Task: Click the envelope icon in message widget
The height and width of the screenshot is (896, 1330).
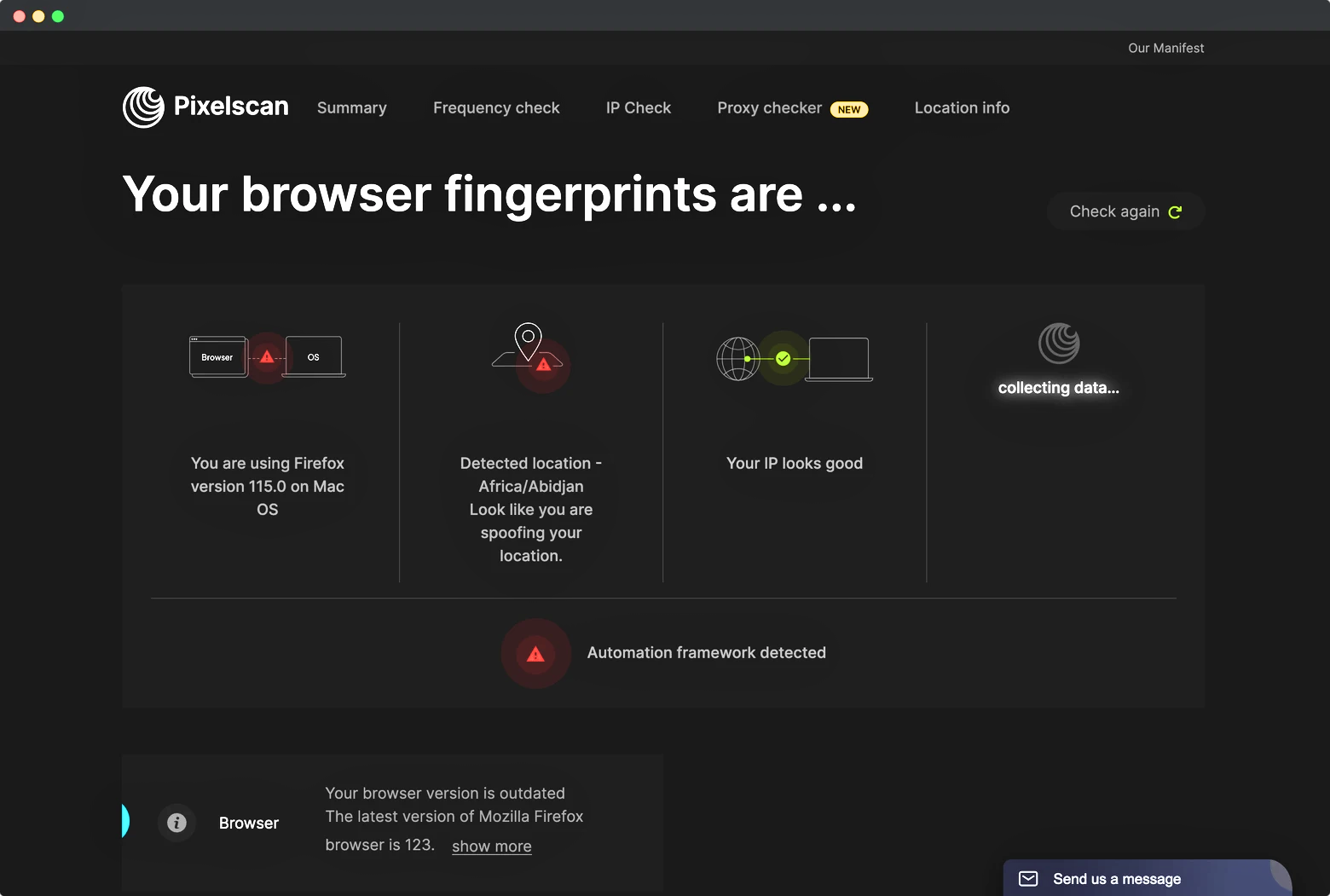Action: point(1028,879)
